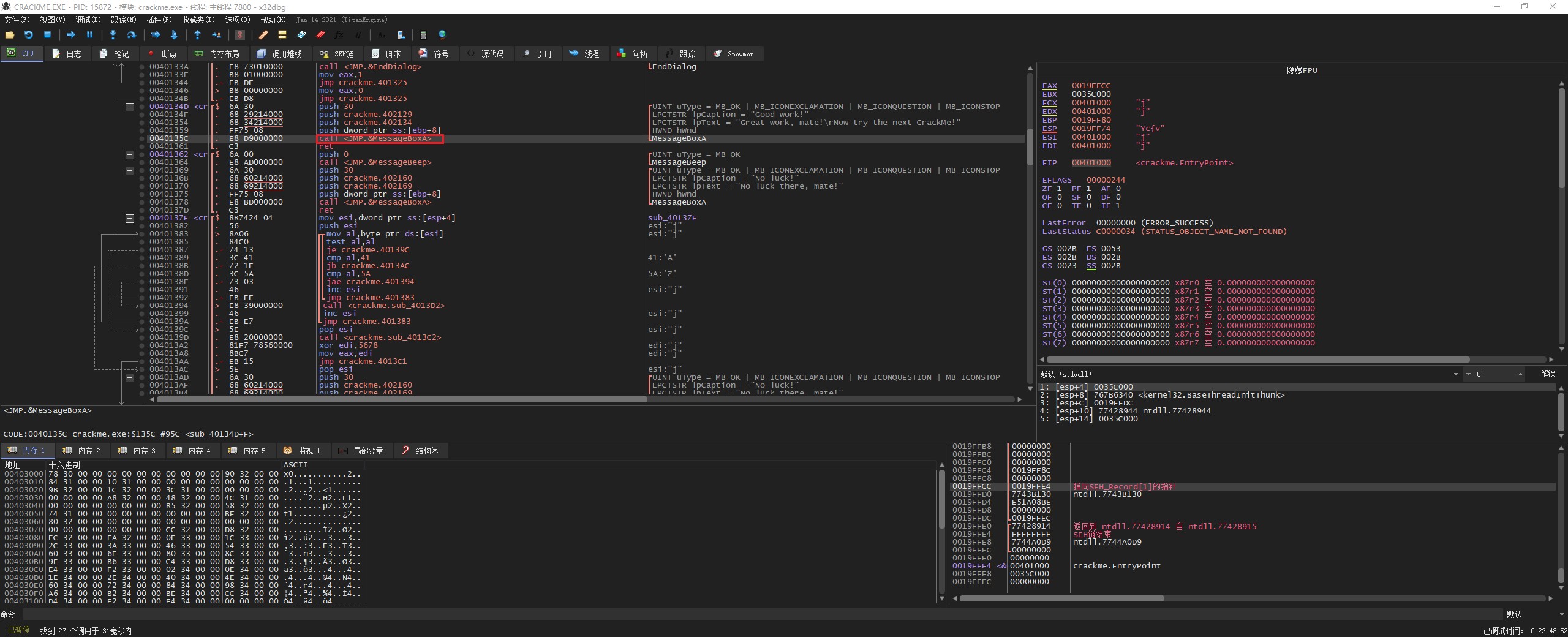
Task: Toggle breakpoint bullet at address 00401361
Action: (x=142, y=146)
